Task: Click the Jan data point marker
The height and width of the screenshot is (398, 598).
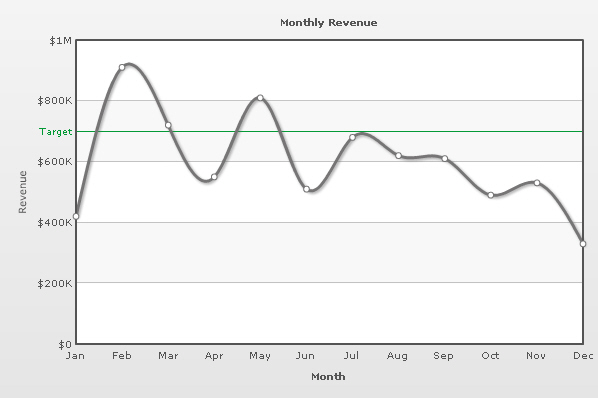Action: (76, 217)
